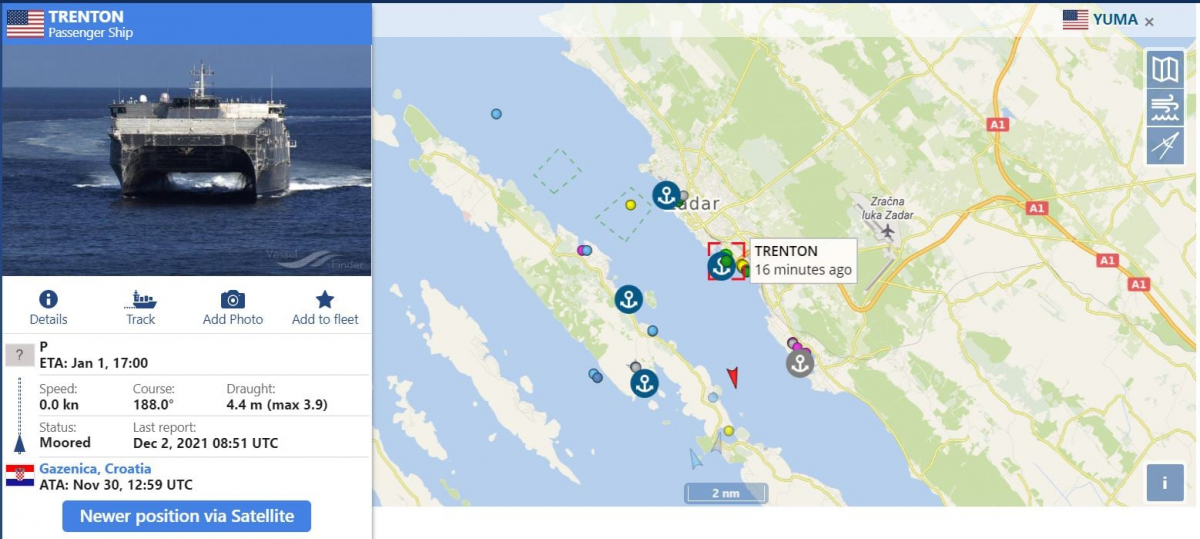Screen dimensions: 1200x539
Task: Open the map layers icon
Action: 1165,69
